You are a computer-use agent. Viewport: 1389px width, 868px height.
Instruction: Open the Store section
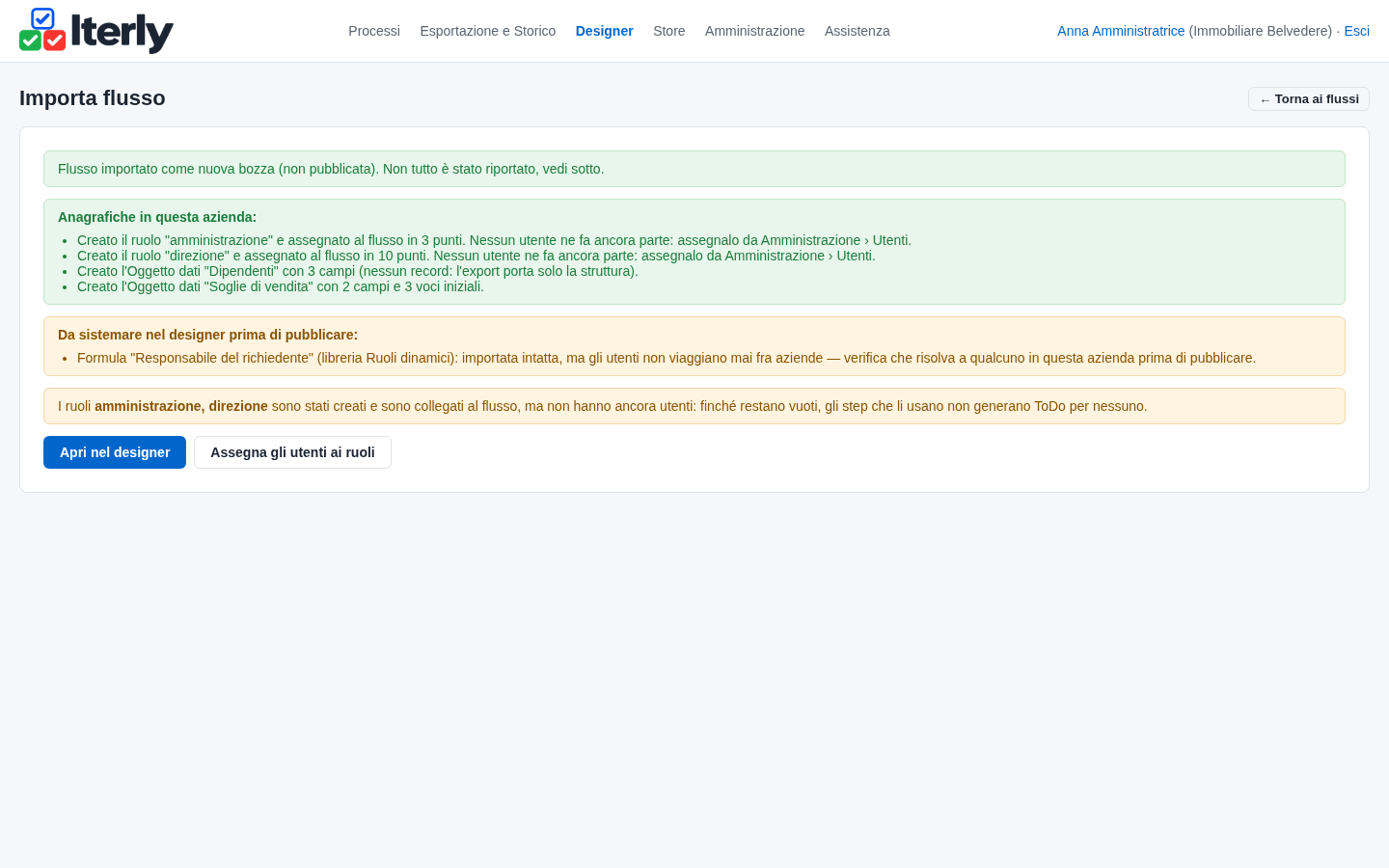pos(669,31)
